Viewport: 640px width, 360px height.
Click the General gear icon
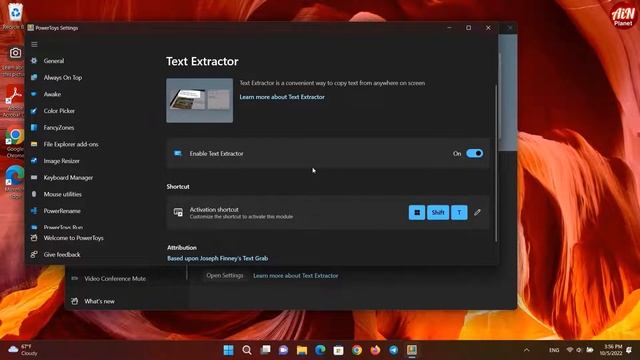click(34, 61)
